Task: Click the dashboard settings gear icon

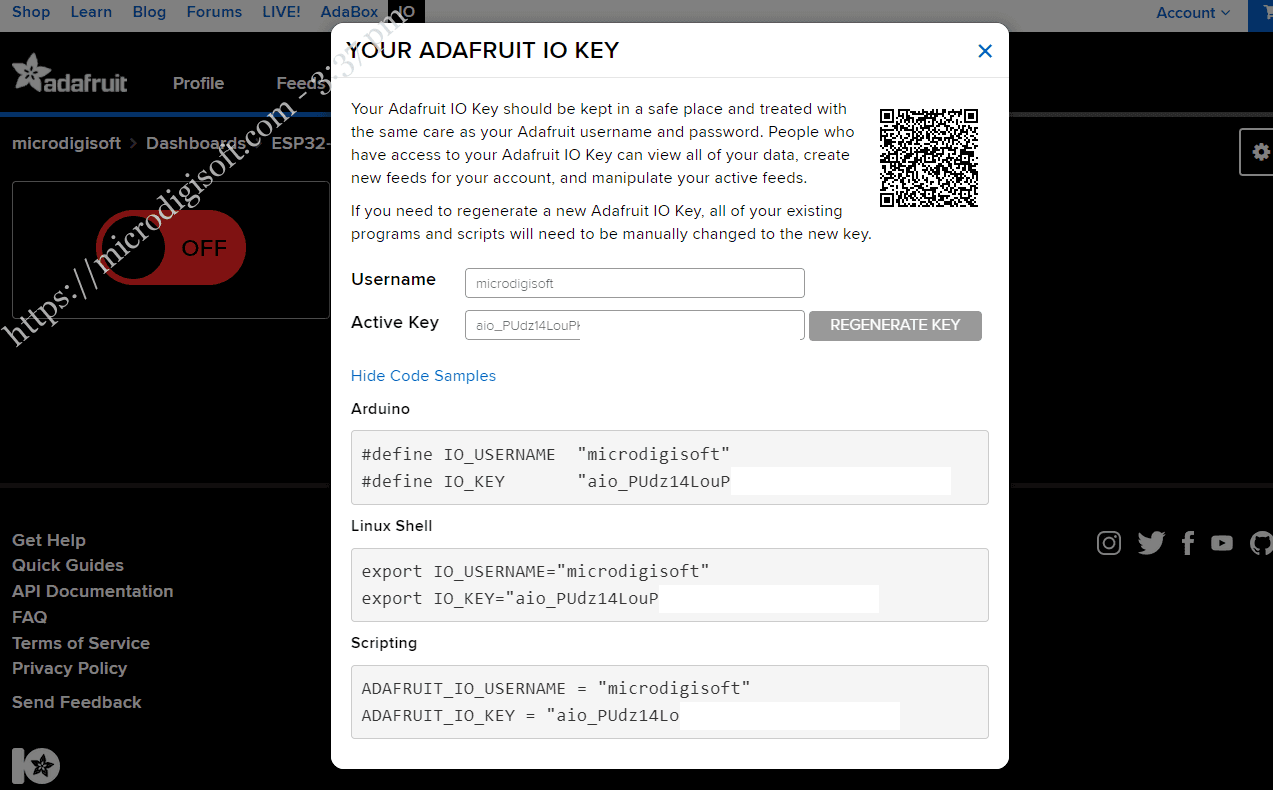Action: (1259, 152)
